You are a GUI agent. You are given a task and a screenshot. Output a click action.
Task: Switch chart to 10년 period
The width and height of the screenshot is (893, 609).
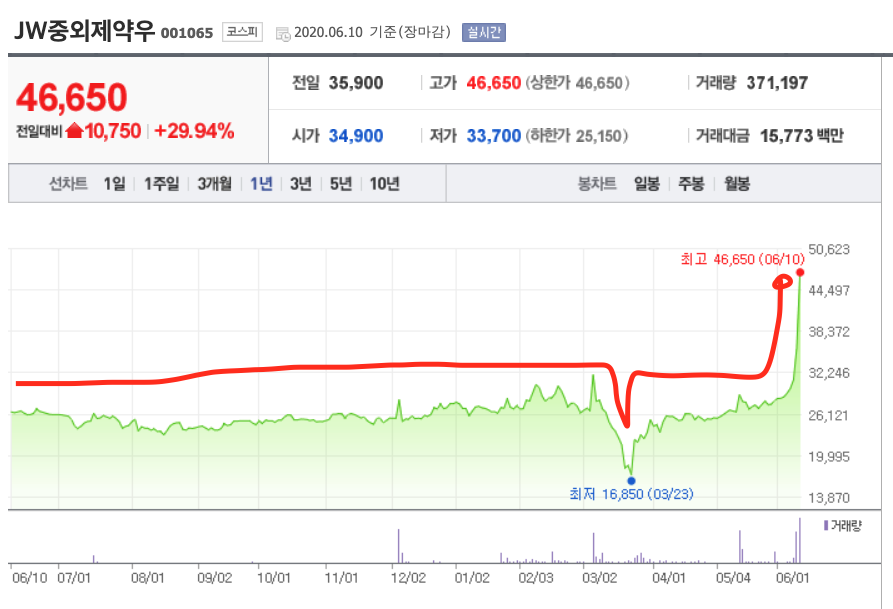coord(384,183)
